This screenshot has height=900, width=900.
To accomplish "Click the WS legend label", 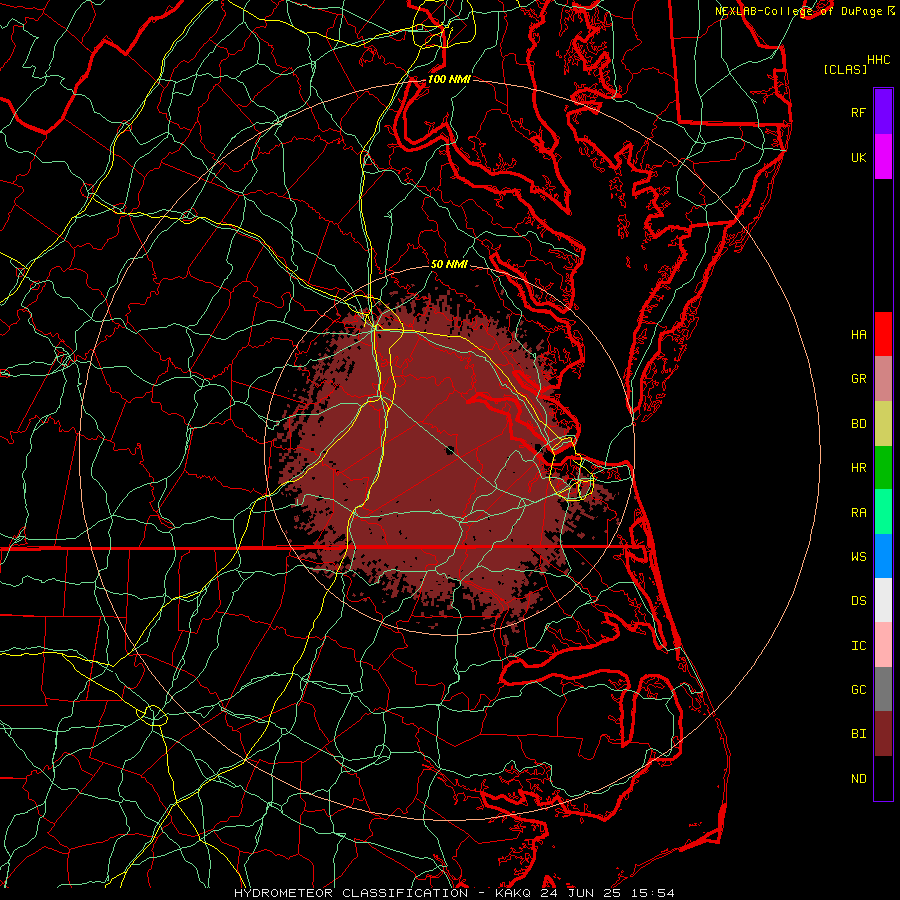I will [858, 556].
